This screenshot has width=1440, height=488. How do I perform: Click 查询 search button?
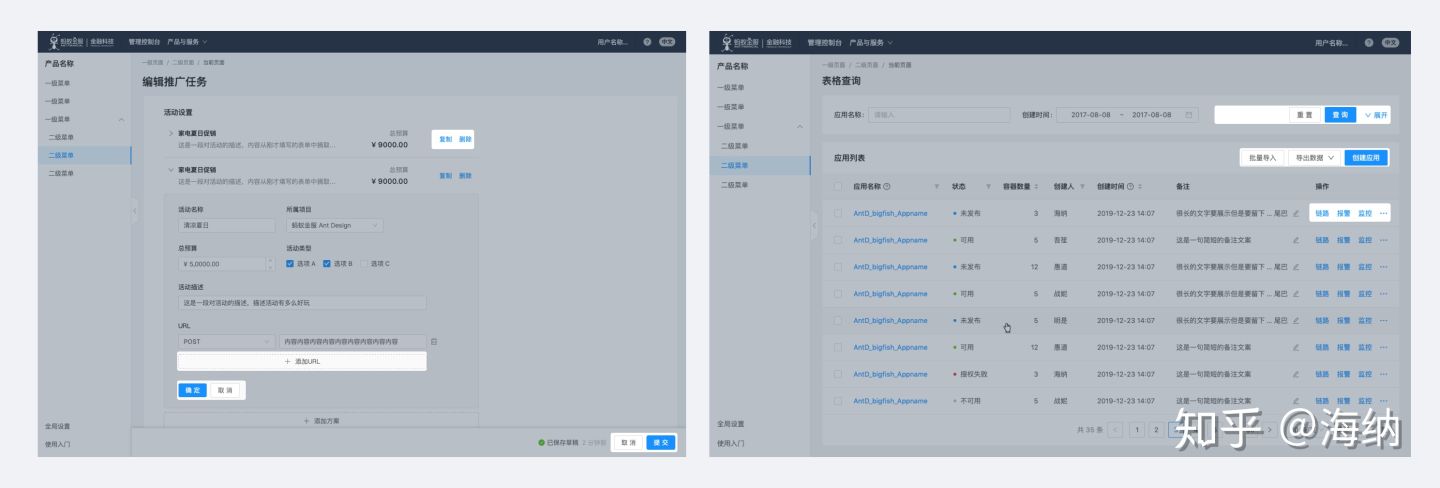coord(1340,115)
